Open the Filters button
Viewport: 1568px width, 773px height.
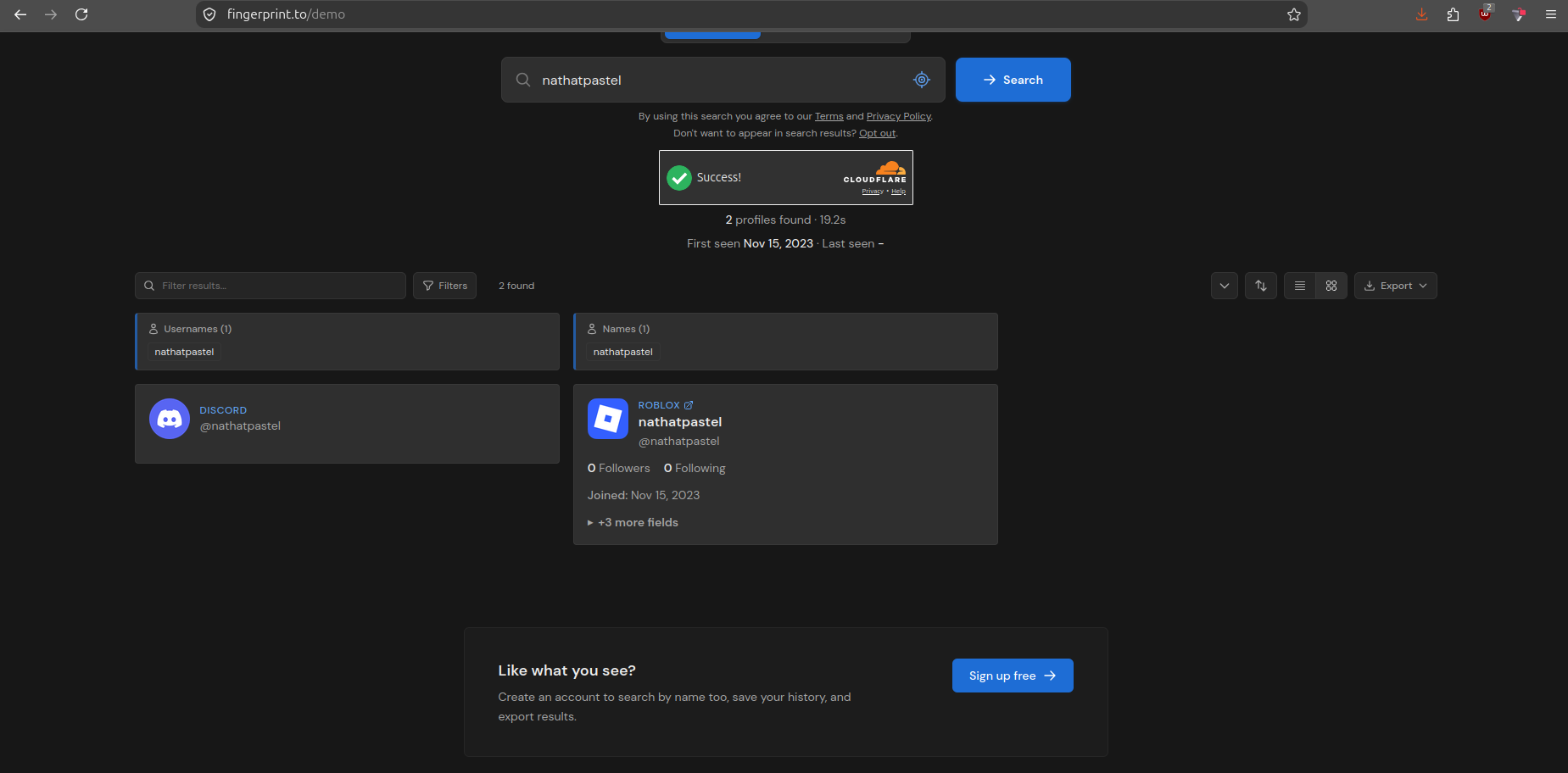click(x=445, y=286)
